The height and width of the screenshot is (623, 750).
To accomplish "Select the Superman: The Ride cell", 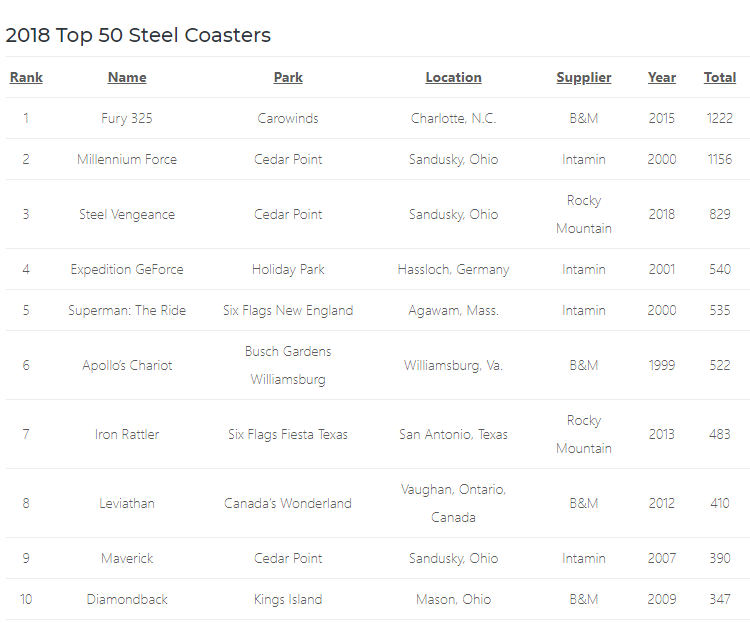I will (x=127, y=311).
